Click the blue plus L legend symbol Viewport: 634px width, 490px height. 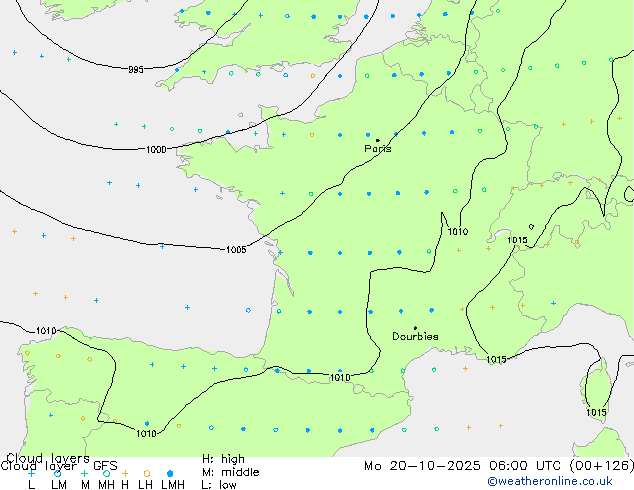tap(31, 473)
